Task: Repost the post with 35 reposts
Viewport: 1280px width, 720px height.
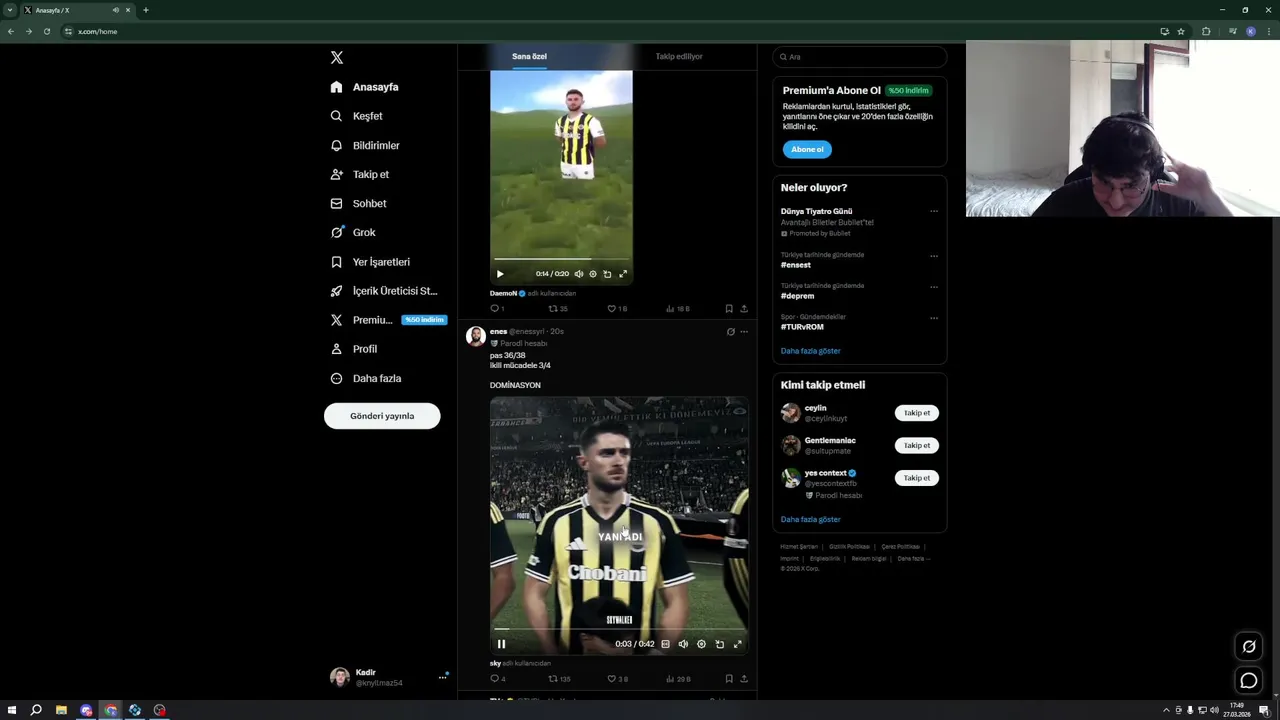Action: tap(558, 309)
